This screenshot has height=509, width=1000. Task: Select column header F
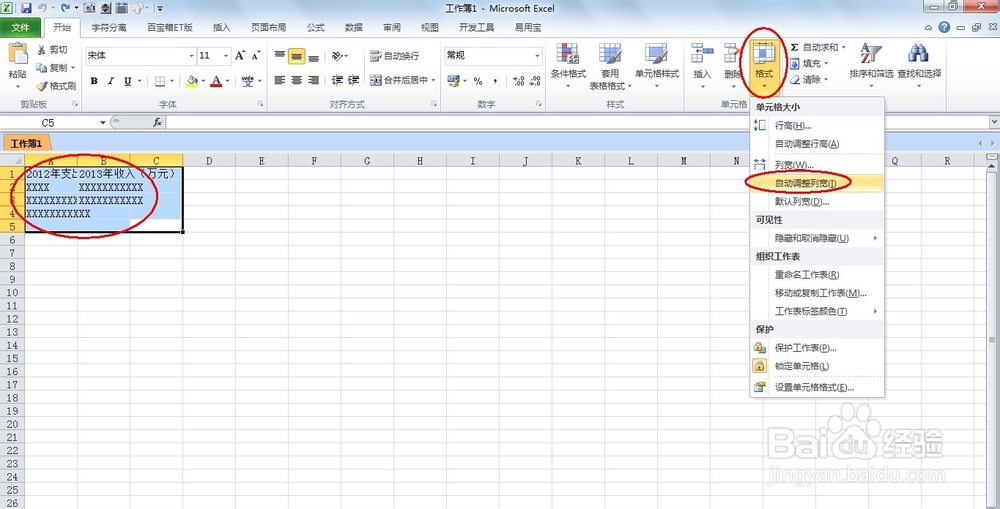[314, 161]
